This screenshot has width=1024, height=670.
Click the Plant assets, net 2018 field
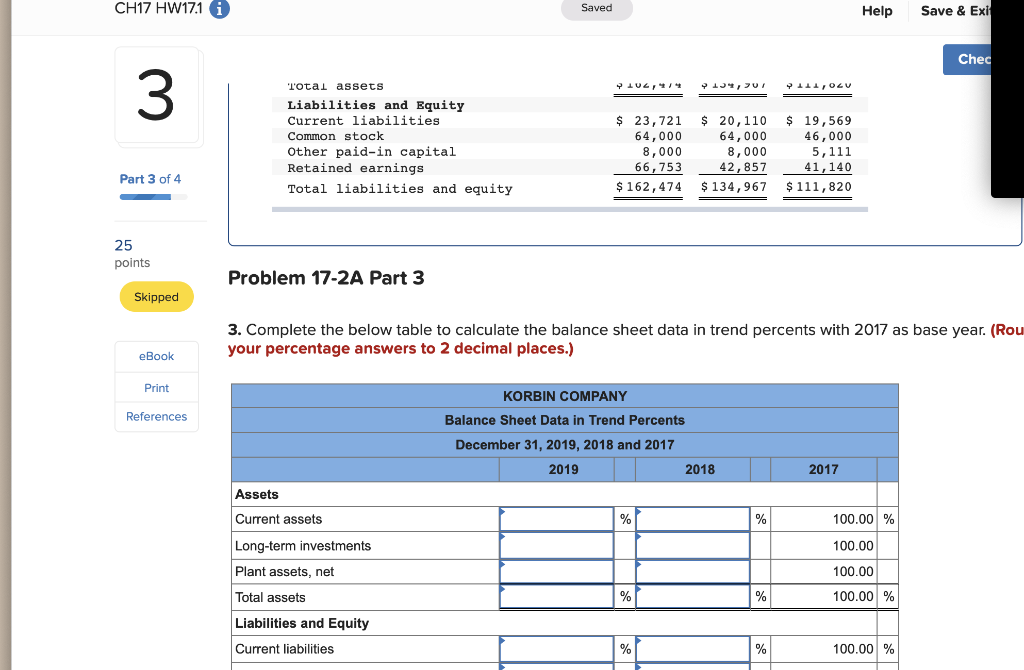coord(692,571)
